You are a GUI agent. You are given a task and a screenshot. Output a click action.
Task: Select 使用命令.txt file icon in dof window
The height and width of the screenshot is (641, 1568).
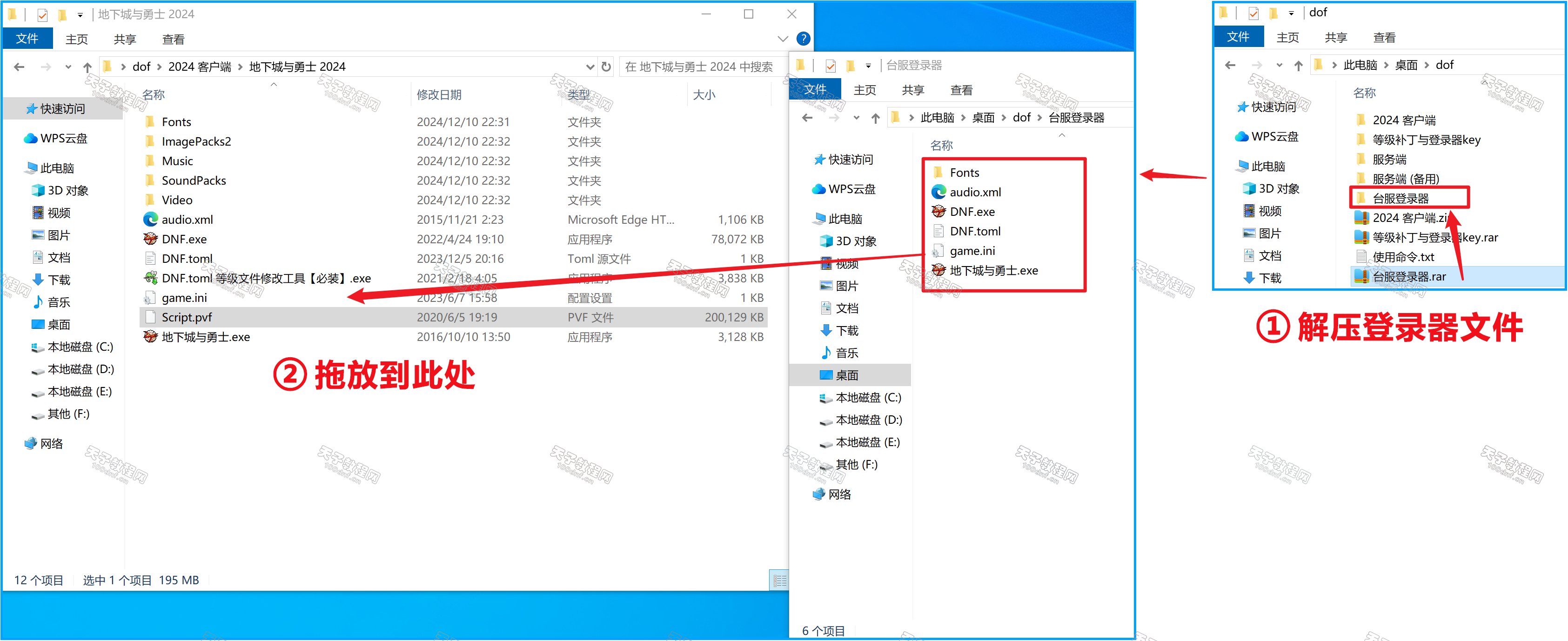click(1362, 257)
